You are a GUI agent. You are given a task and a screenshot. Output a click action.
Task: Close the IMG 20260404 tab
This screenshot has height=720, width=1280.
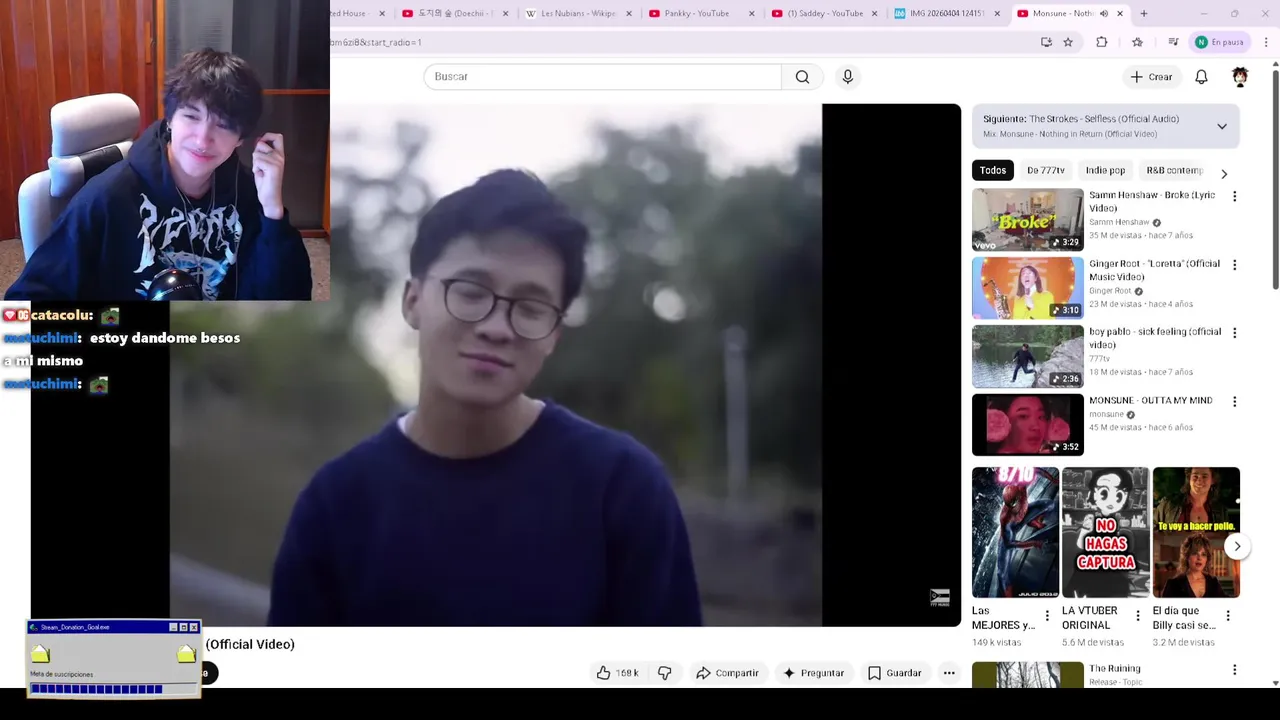coord(997,13)
